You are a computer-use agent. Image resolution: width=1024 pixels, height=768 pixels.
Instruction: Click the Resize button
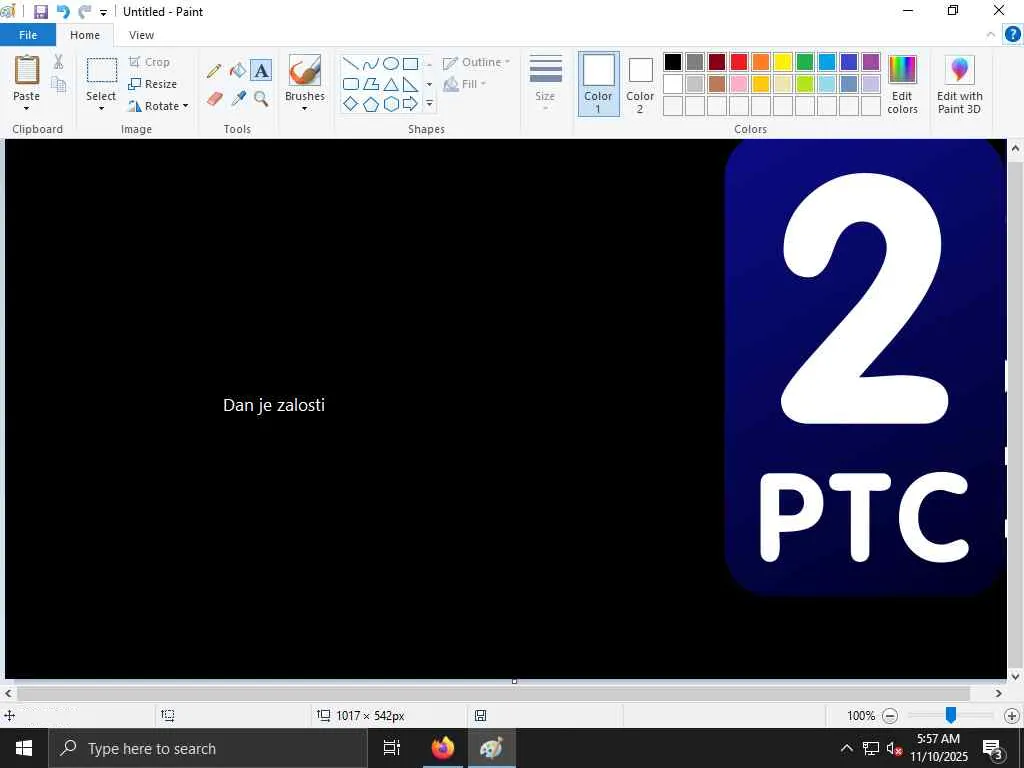point(153,84)
